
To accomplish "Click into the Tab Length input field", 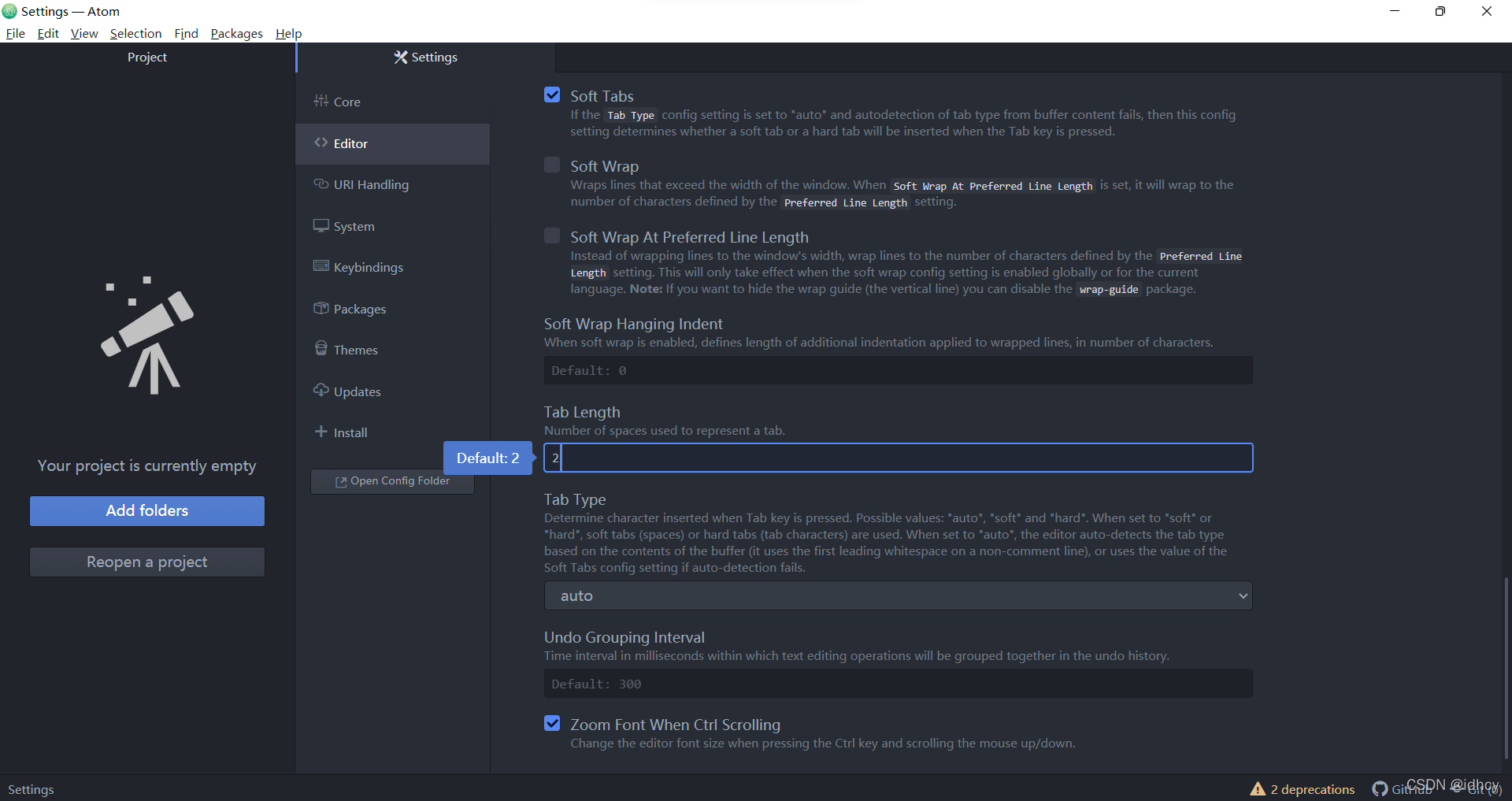I will pyautogui.click(x=898, y=458).
